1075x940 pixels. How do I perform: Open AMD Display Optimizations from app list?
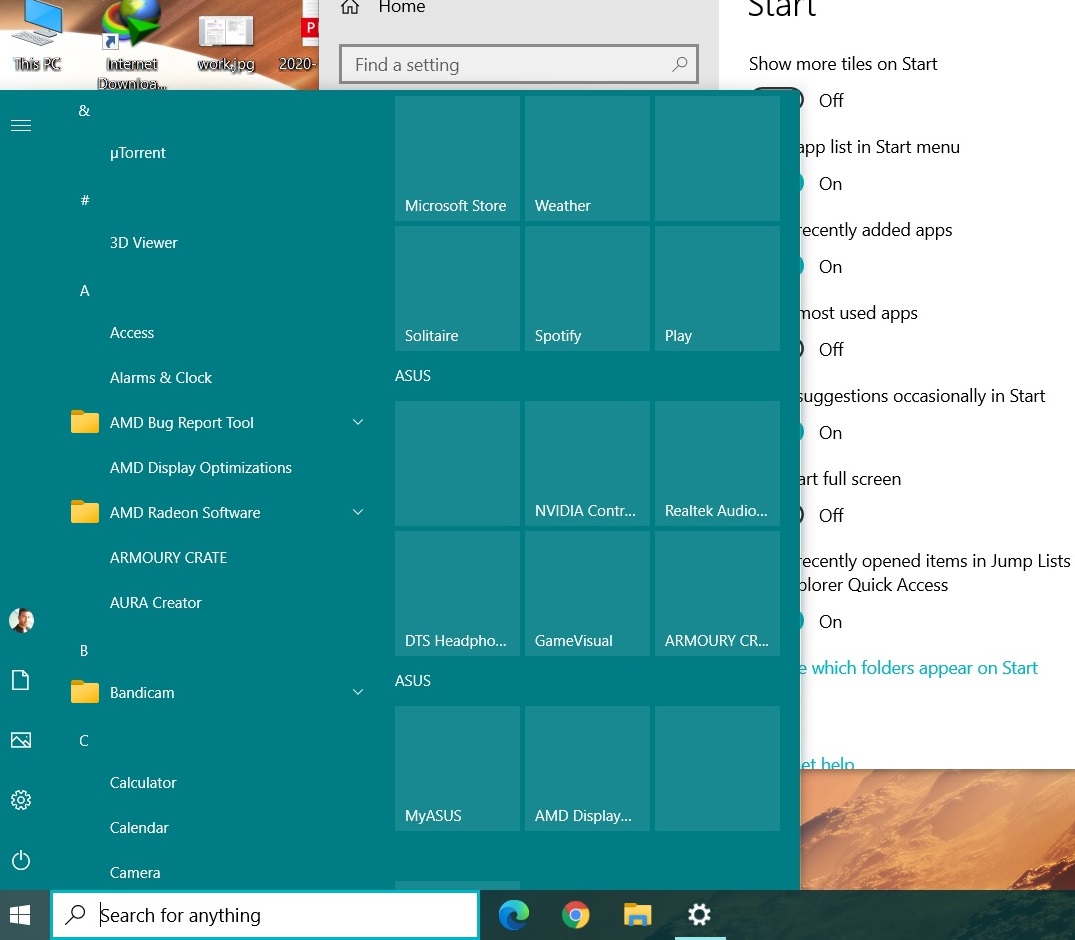(200, 467)
